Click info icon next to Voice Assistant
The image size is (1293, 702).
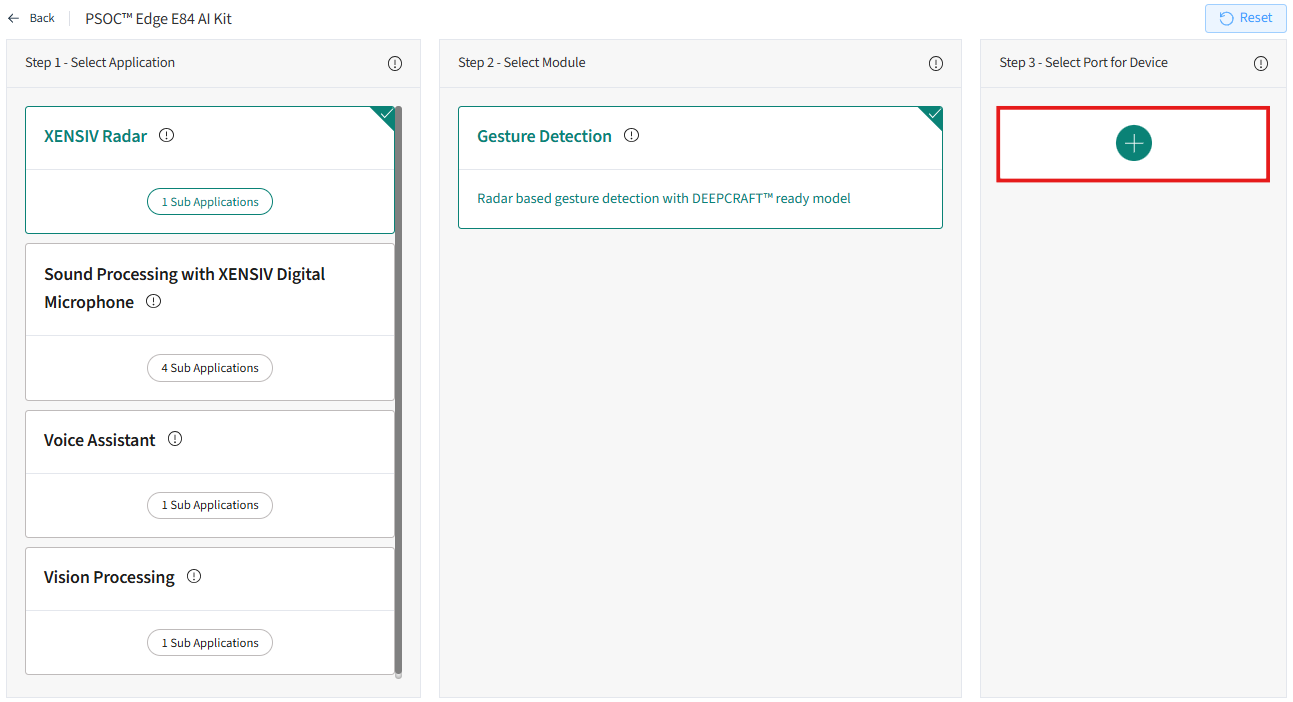click(x=175, y=439)
